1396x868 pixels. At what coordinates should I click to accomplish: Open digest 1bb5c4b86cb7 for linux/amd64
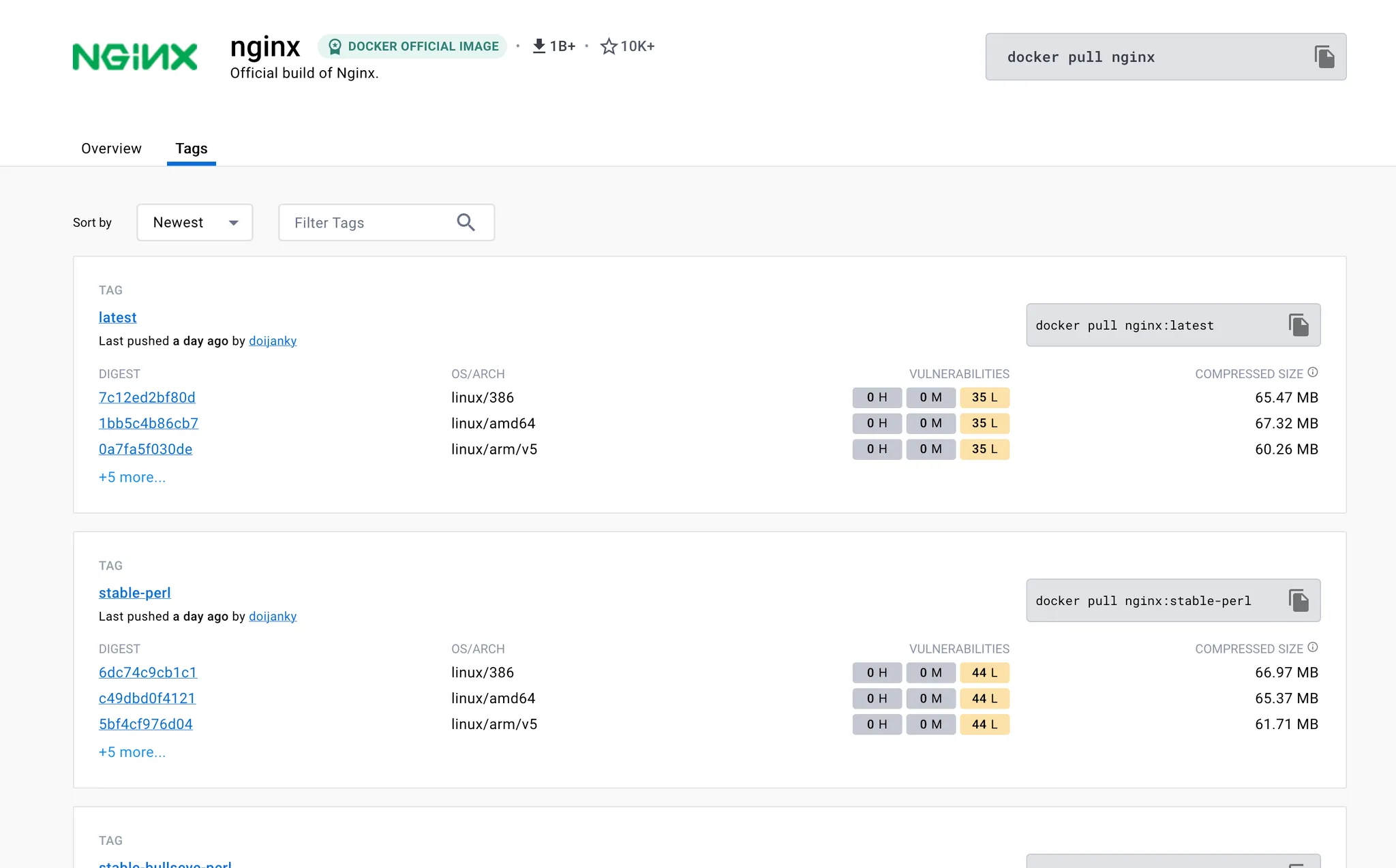coord(148,423)
